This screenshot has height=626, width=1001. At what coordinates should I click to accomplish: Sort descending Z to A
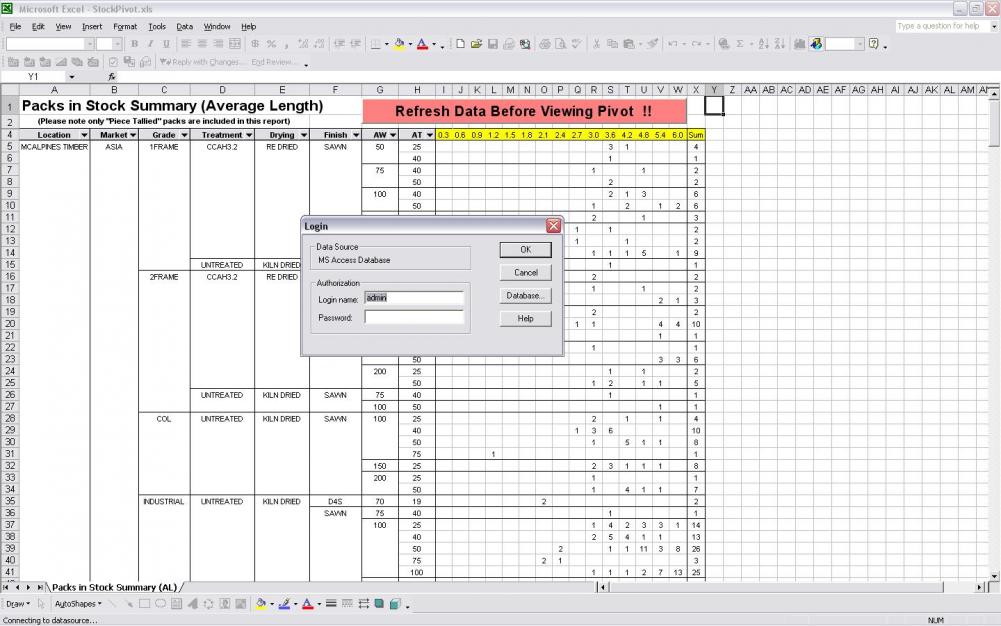pos(779,43)
